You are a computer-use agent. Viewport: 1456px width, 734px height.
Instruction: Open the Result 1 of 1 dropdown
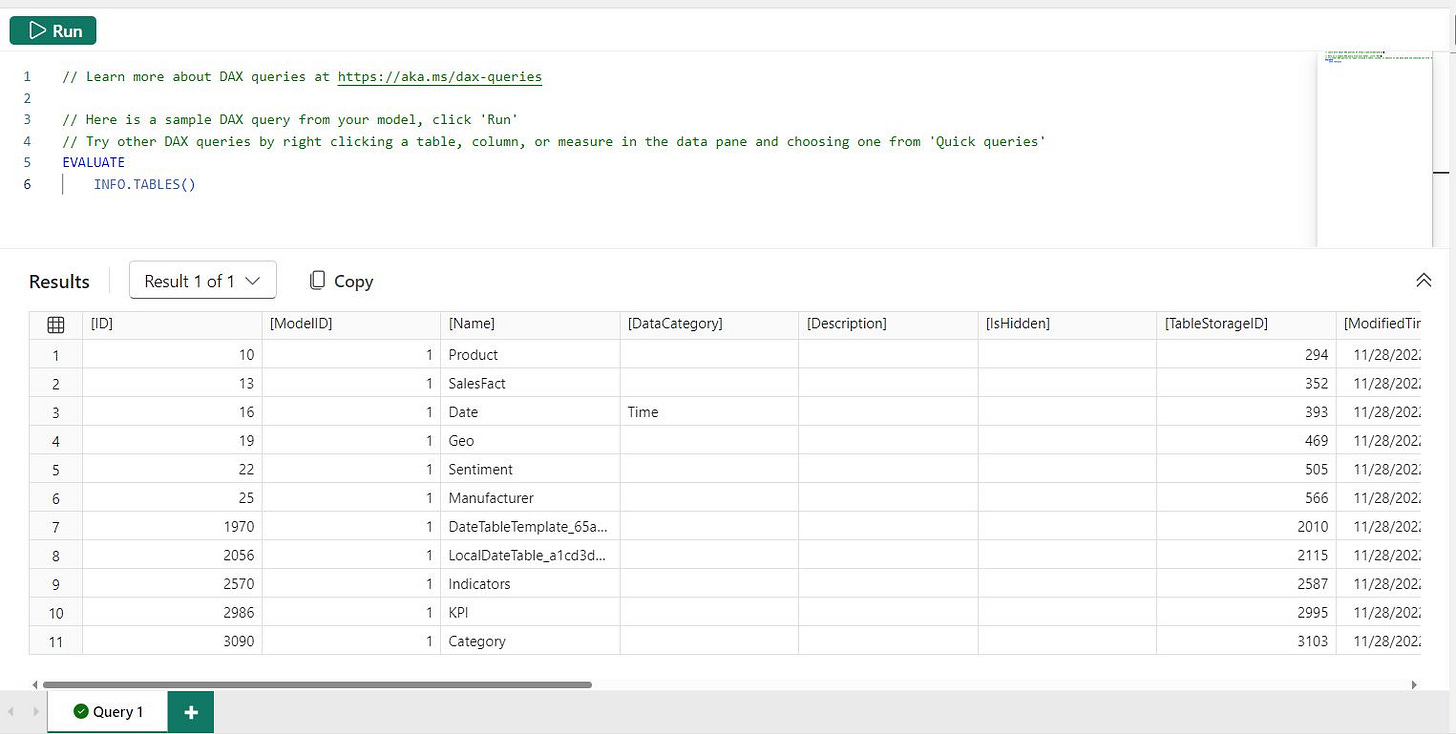203,281
